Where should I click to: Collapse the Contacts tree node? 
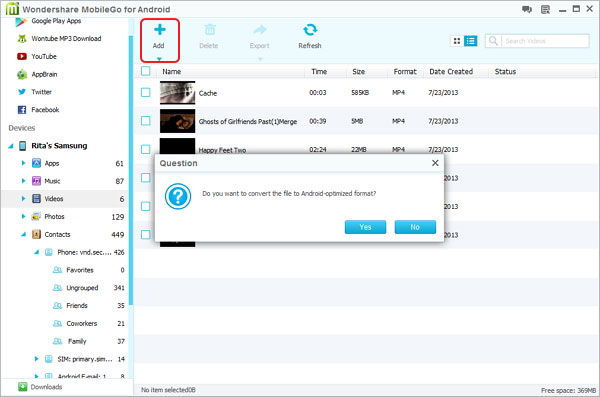click(23, 234)
